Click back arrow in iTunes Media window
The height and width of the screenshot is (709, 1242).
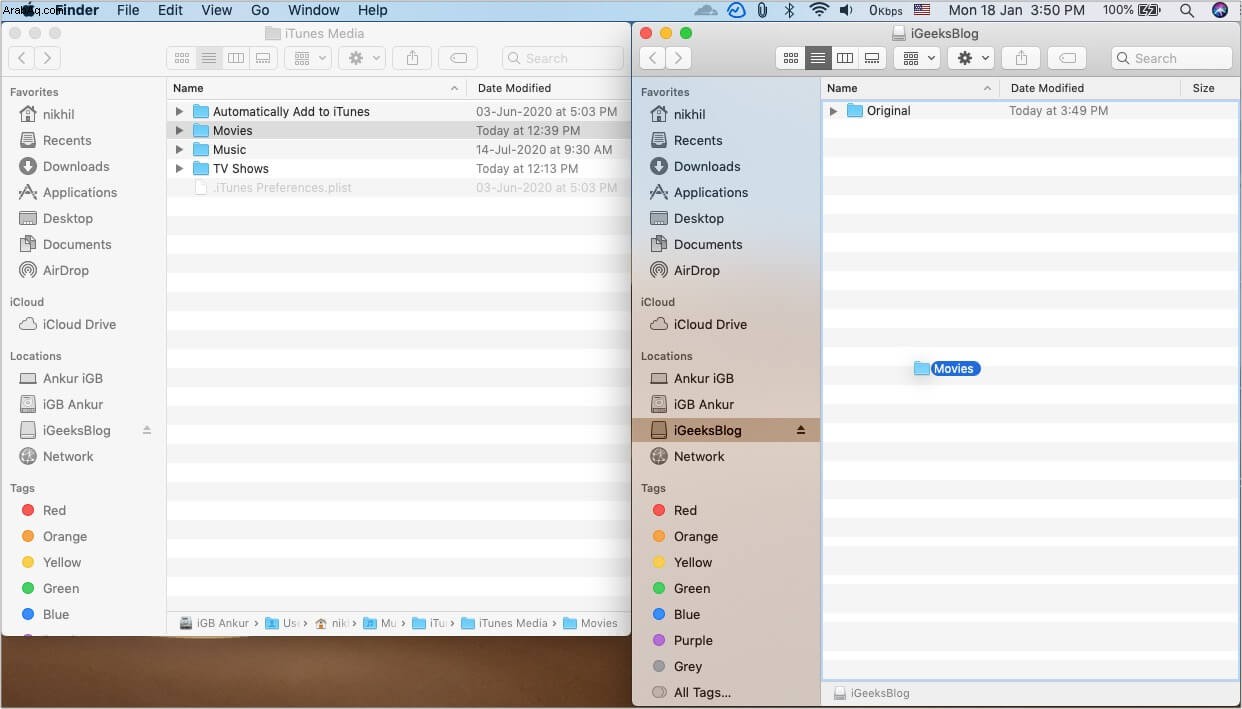click(x=22, y=58)
